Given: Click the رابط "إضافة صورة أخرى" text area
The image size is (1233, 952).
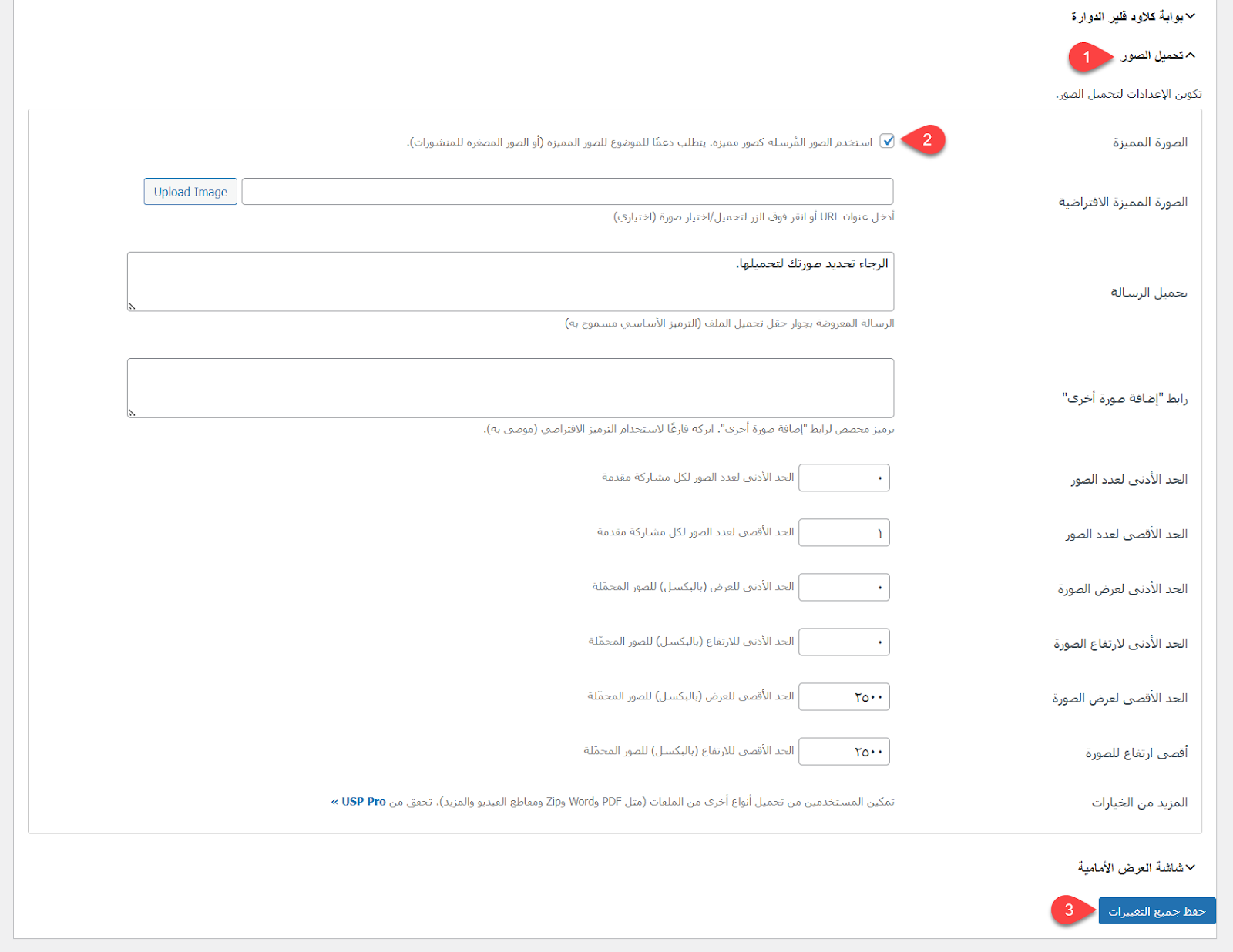Looking at the screenshot, I should point(510,387).
